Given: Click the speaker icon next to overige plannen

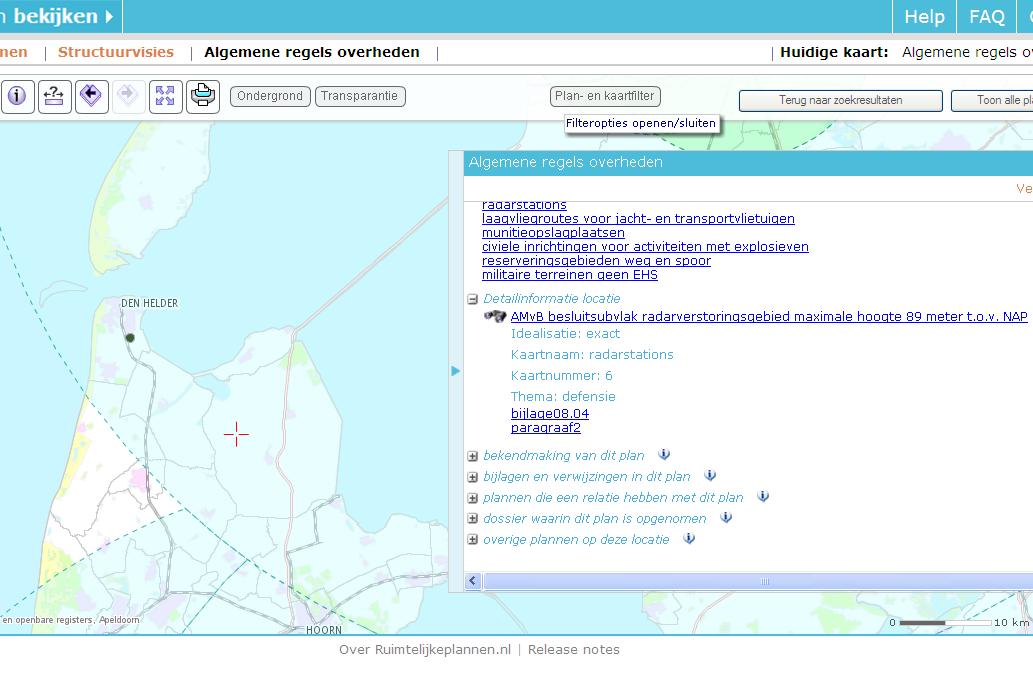Looking at the screenshot, I should [x=687, y=538].
